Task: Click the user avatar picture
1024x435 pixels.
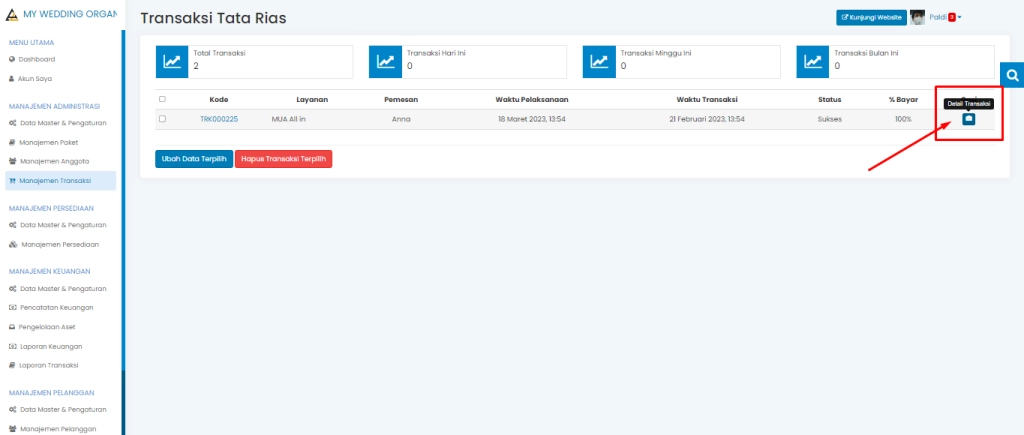Action: tap(917, 17)
